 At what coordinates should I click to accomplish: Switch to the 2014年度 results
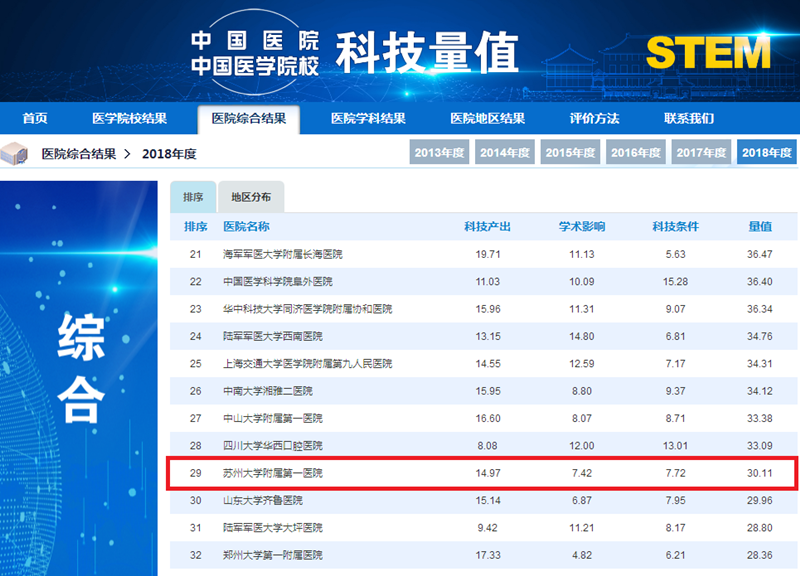point(505,153)
